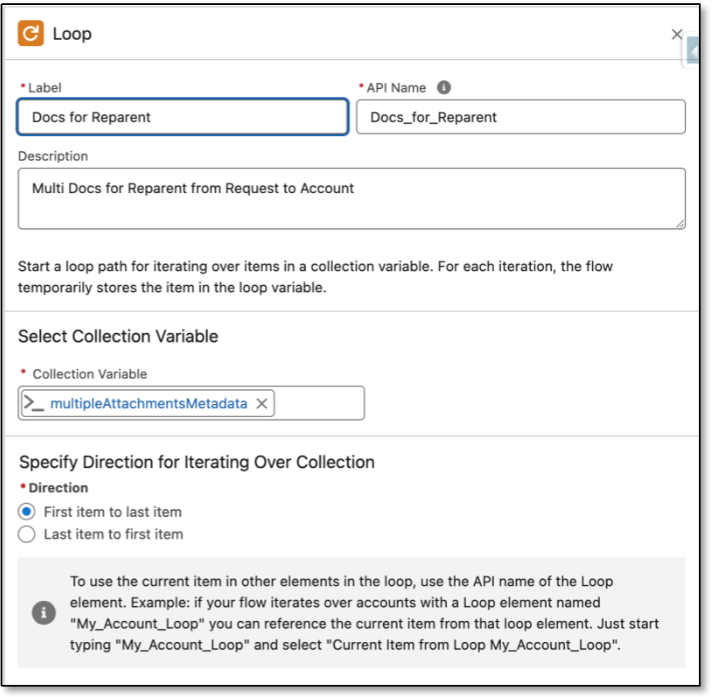Click the info icon in the gray help box

pyautogui.click(x=44, y=612)
